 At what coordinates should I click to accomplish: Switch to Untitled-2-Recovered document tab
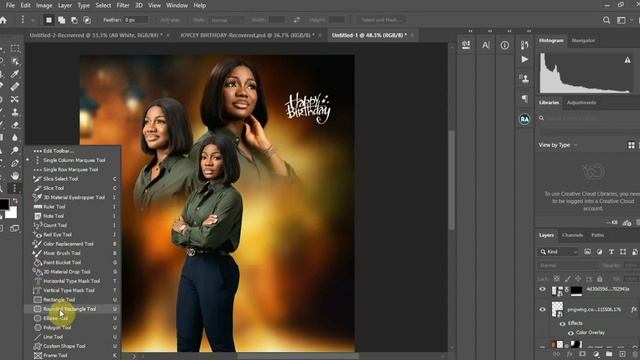tap(96, 36)
